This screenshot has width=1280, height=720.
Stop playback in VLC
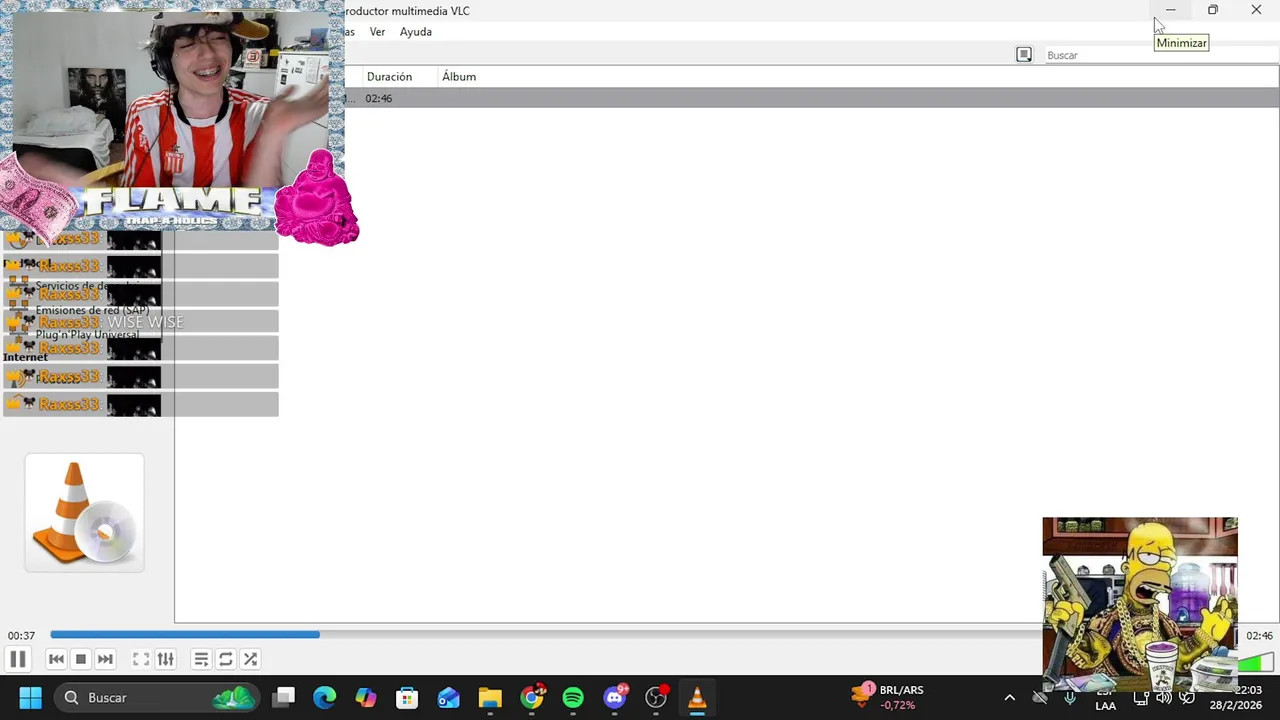coord(81,659)
